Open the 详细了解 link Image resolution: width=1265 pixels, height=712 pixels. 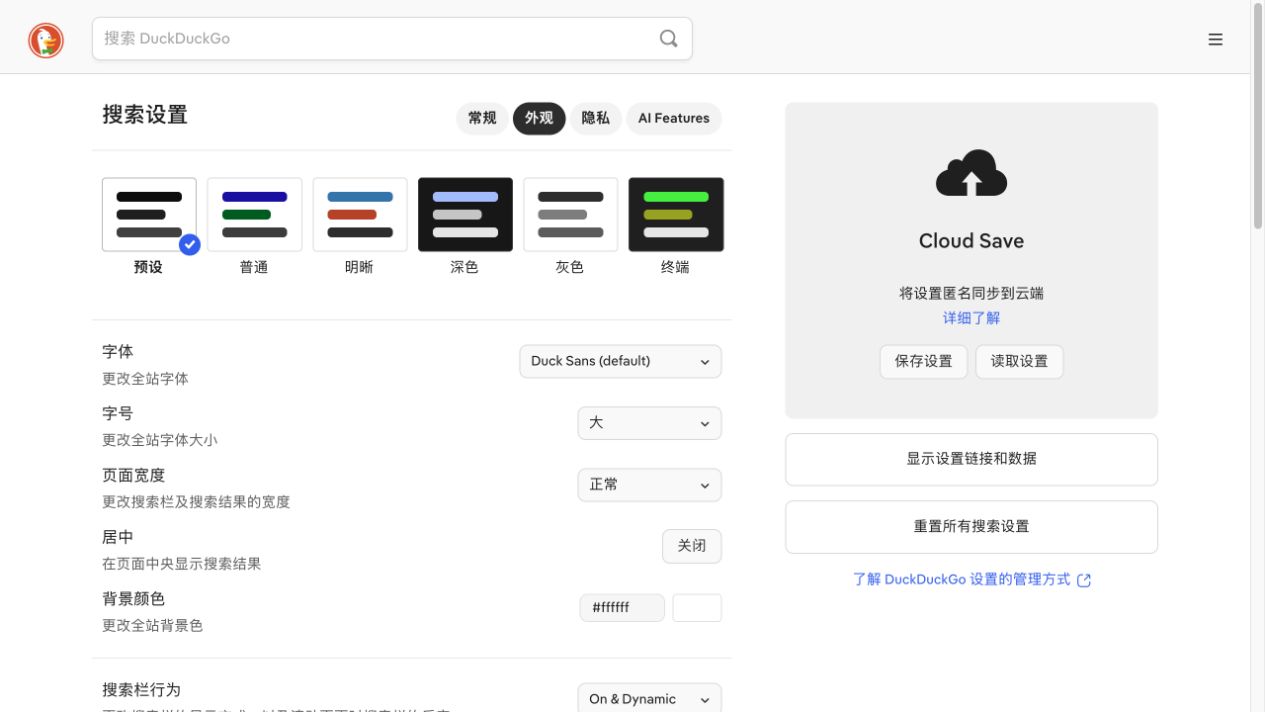pyautogui.click(x=971, y=318)
